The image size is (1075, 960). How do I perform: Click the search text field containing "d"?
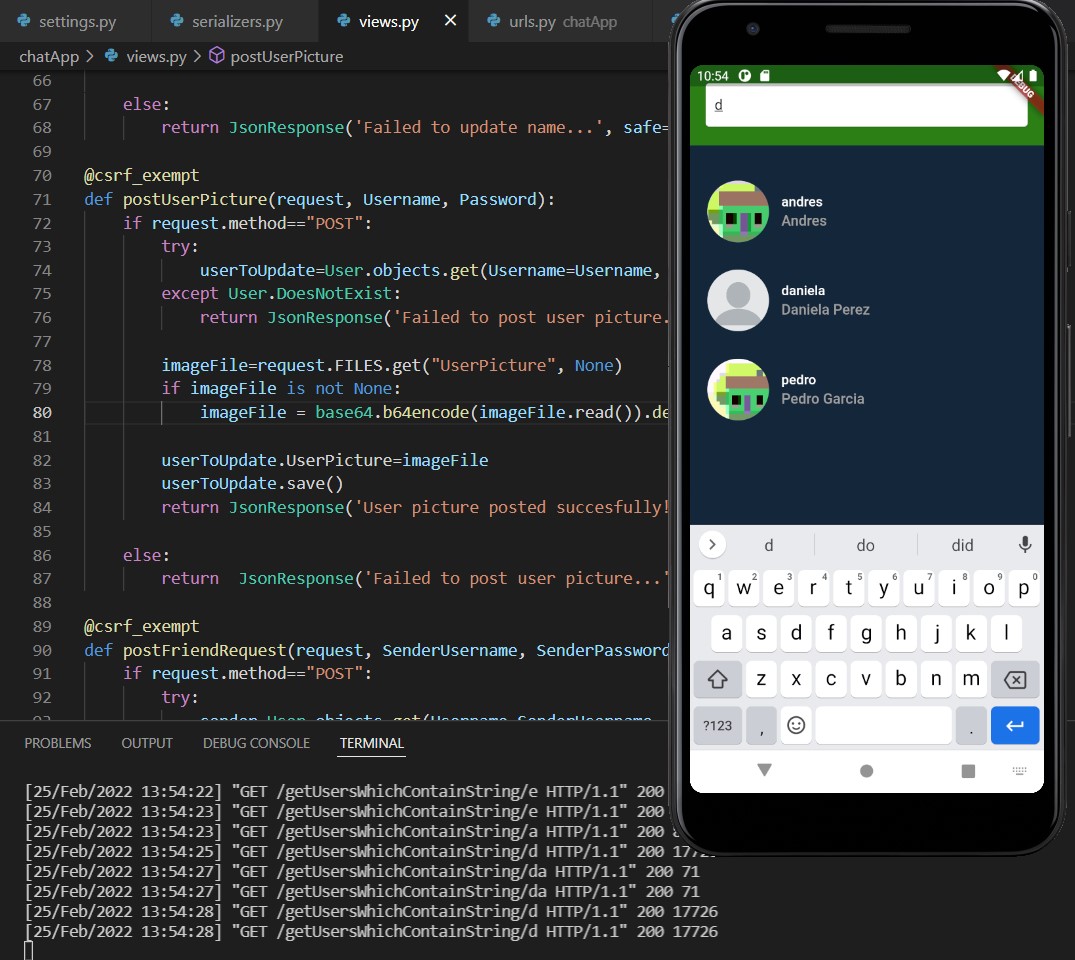(866, 105)
